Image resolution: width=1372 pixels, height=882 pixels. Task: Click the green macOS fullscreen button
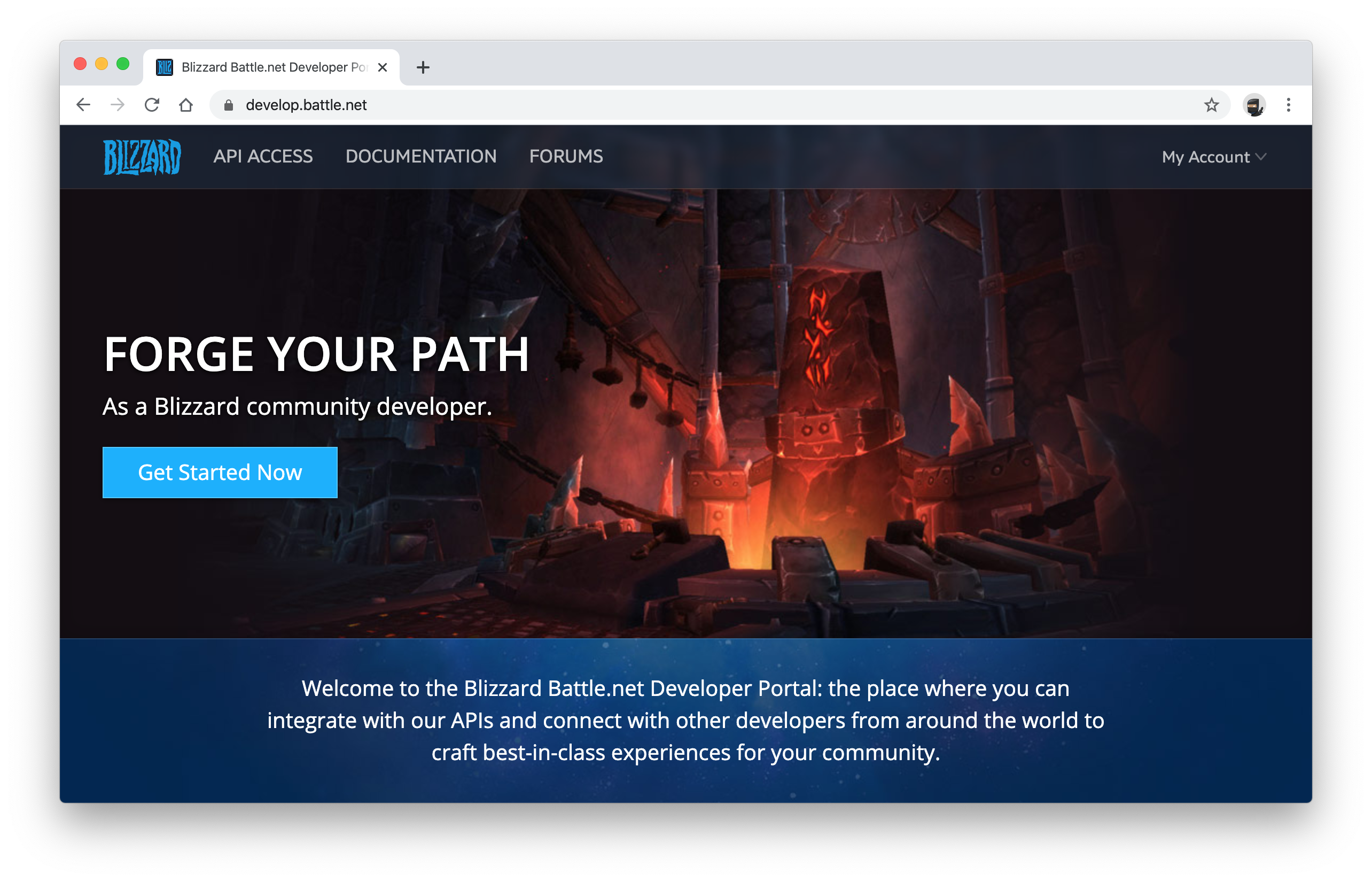point(122,64)
